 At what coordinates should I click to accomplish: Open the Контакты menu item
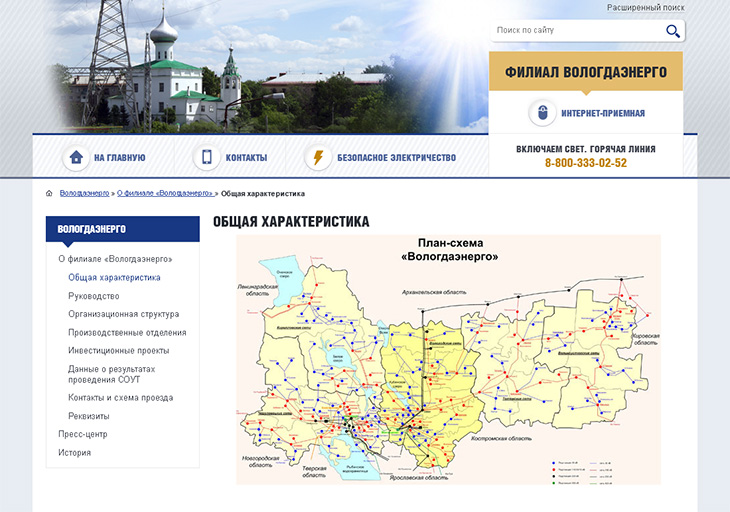point(246,158)
